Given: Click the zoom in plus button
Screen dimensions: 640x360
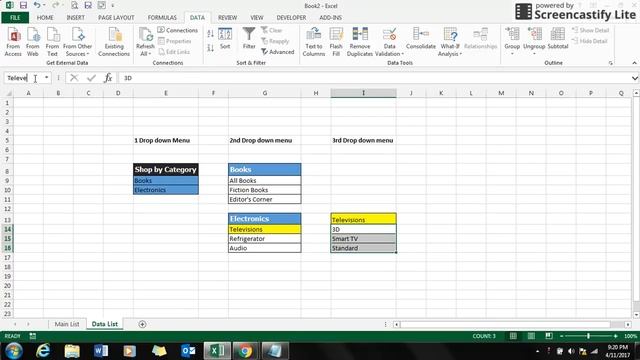Looking at the screenshot, I should coord(616,336).
